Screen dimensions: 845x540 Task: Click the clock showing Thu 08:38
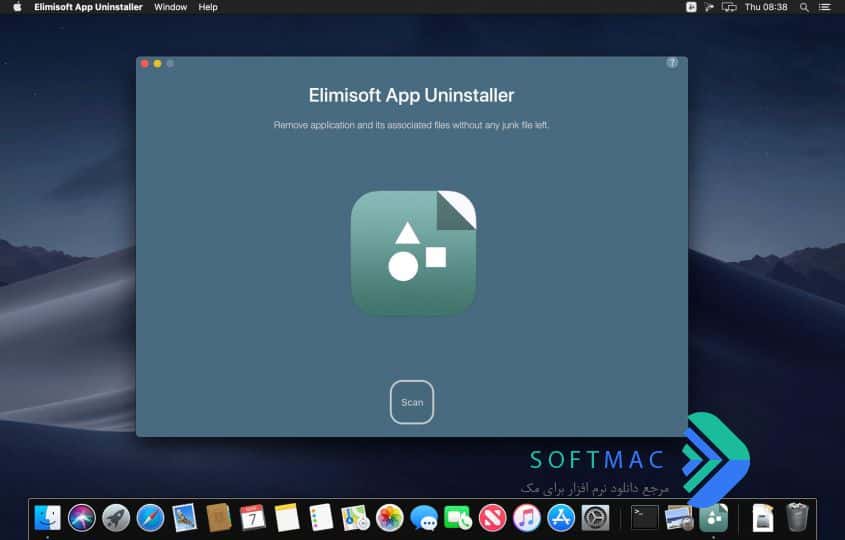click(766, 7)
